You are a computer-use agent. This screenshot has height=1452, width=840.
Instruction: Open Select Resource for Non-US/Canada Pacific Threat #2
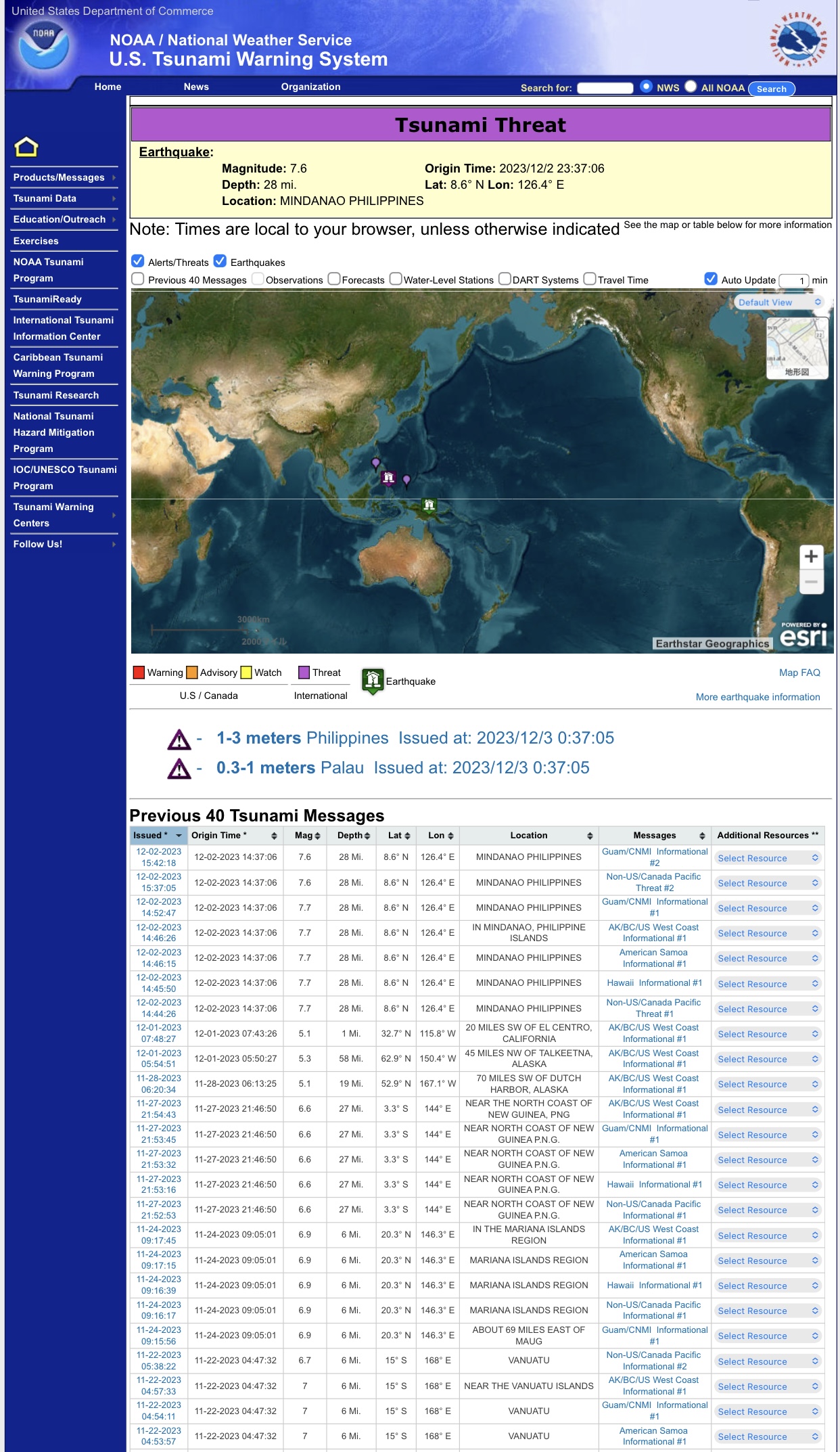coord(768,883)
